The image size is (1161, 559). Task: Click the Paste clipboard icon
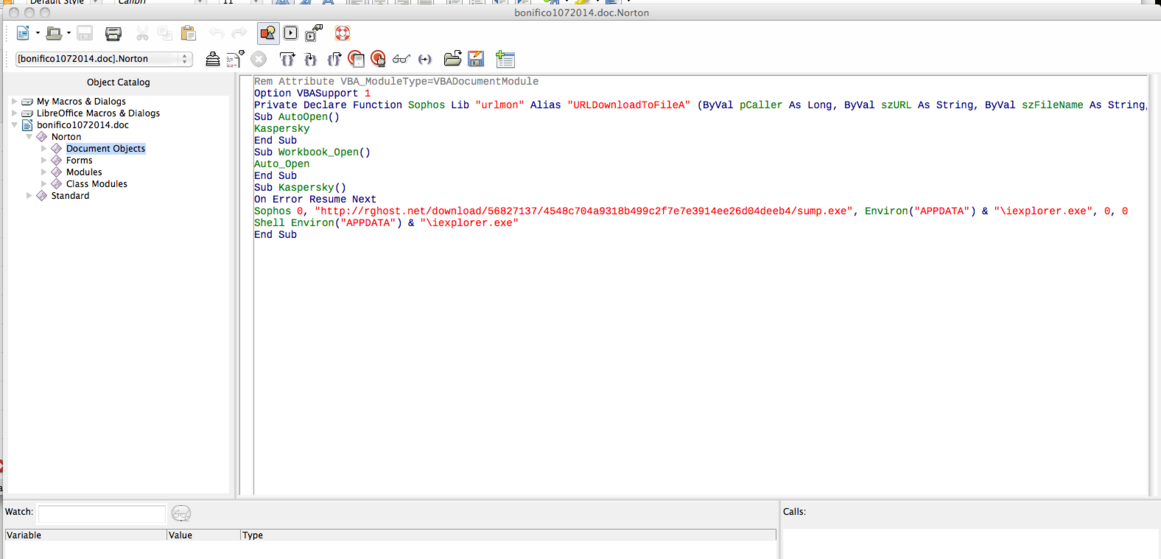189,33
